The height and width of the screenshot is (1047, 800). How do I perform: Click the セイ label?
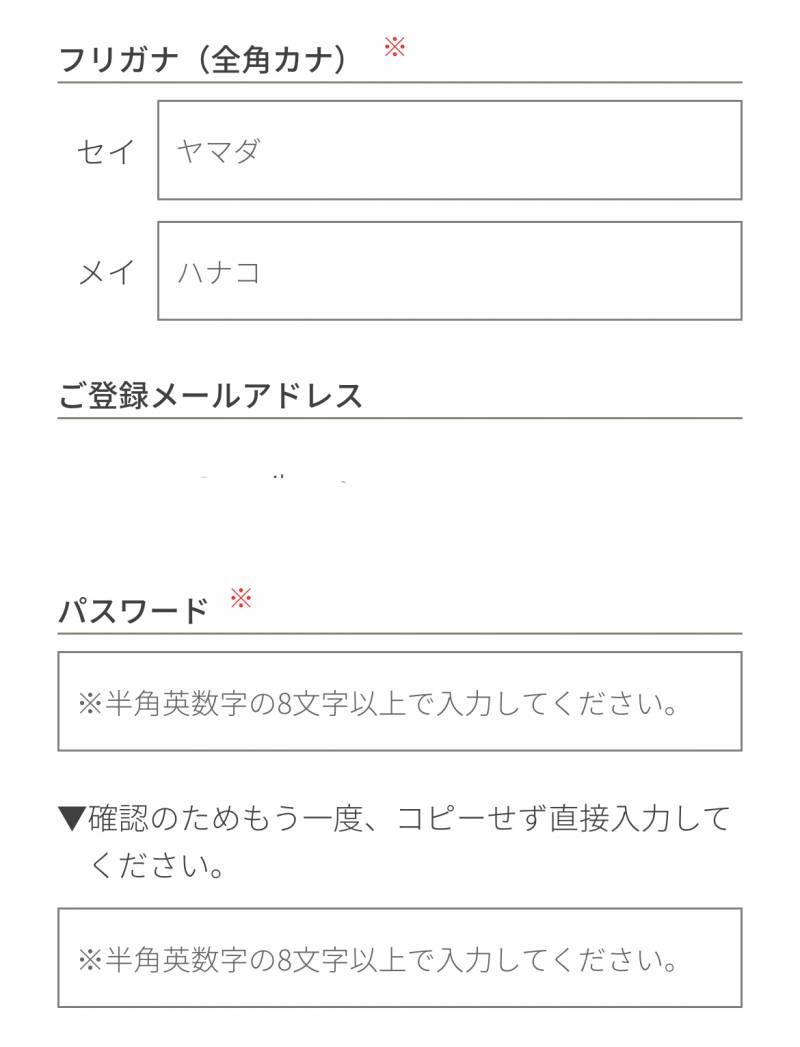tap(107, 152)
